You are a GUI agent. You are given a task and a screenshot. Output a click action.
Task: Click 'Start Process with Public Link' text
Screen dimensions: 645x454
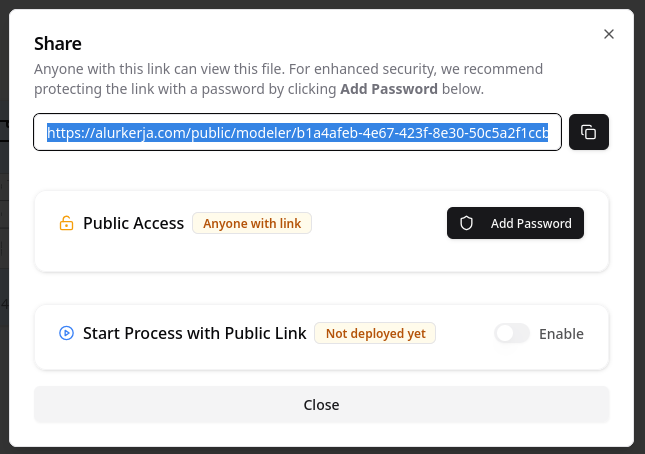(x=194, y=333)
